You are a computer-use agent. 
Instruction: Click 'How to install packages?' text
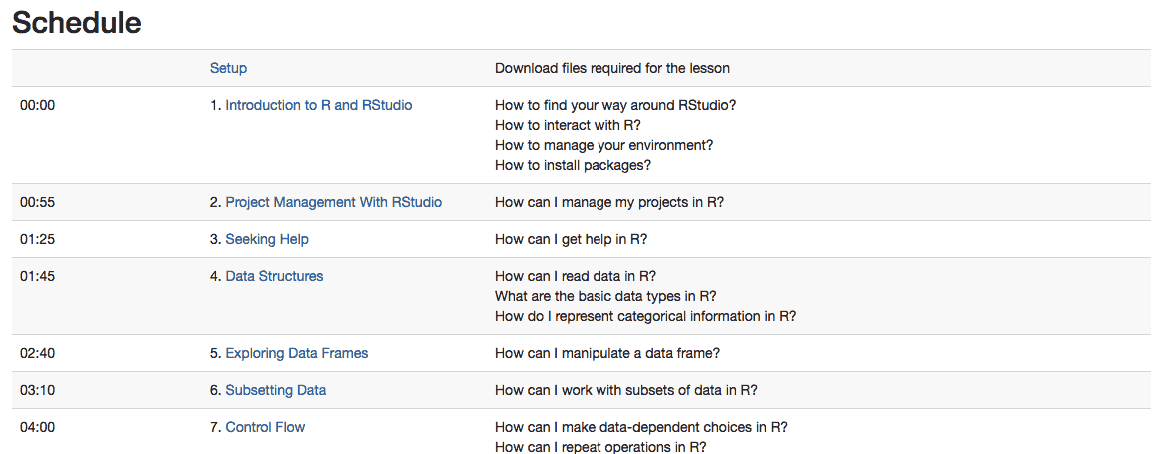click(x=574, y=165)
